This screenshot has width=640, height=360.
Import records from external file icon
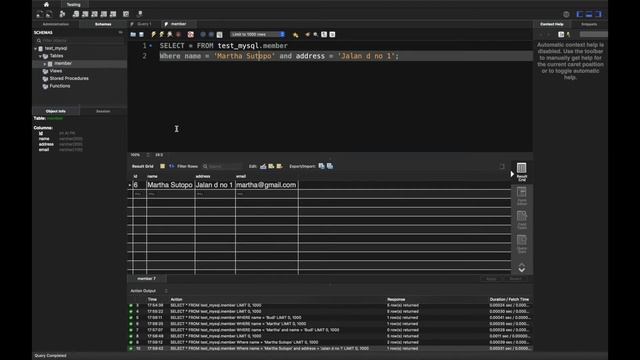point(330,166)
